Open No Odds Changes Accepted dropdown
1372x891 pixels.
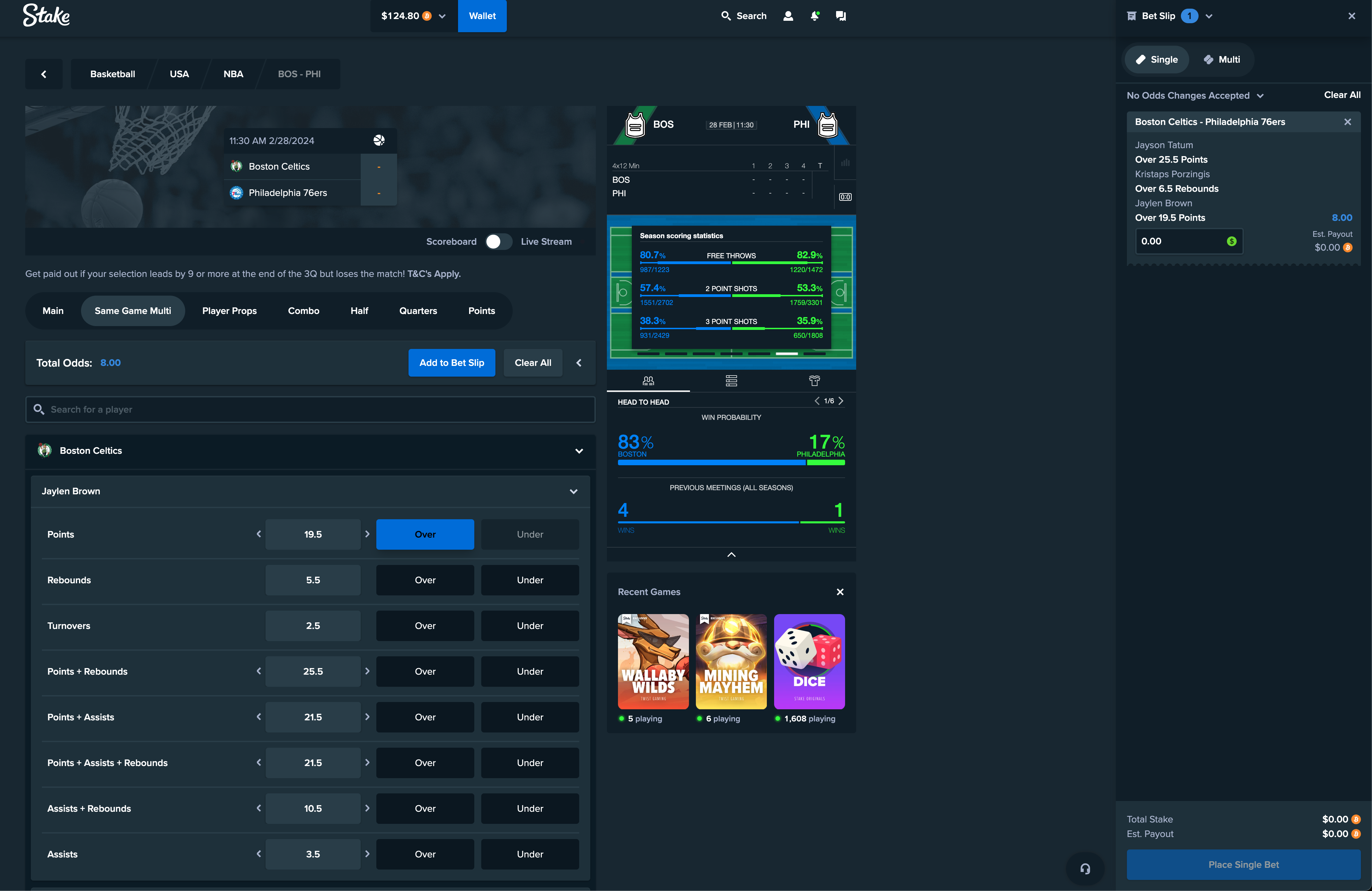click(x=1195, y=96)
